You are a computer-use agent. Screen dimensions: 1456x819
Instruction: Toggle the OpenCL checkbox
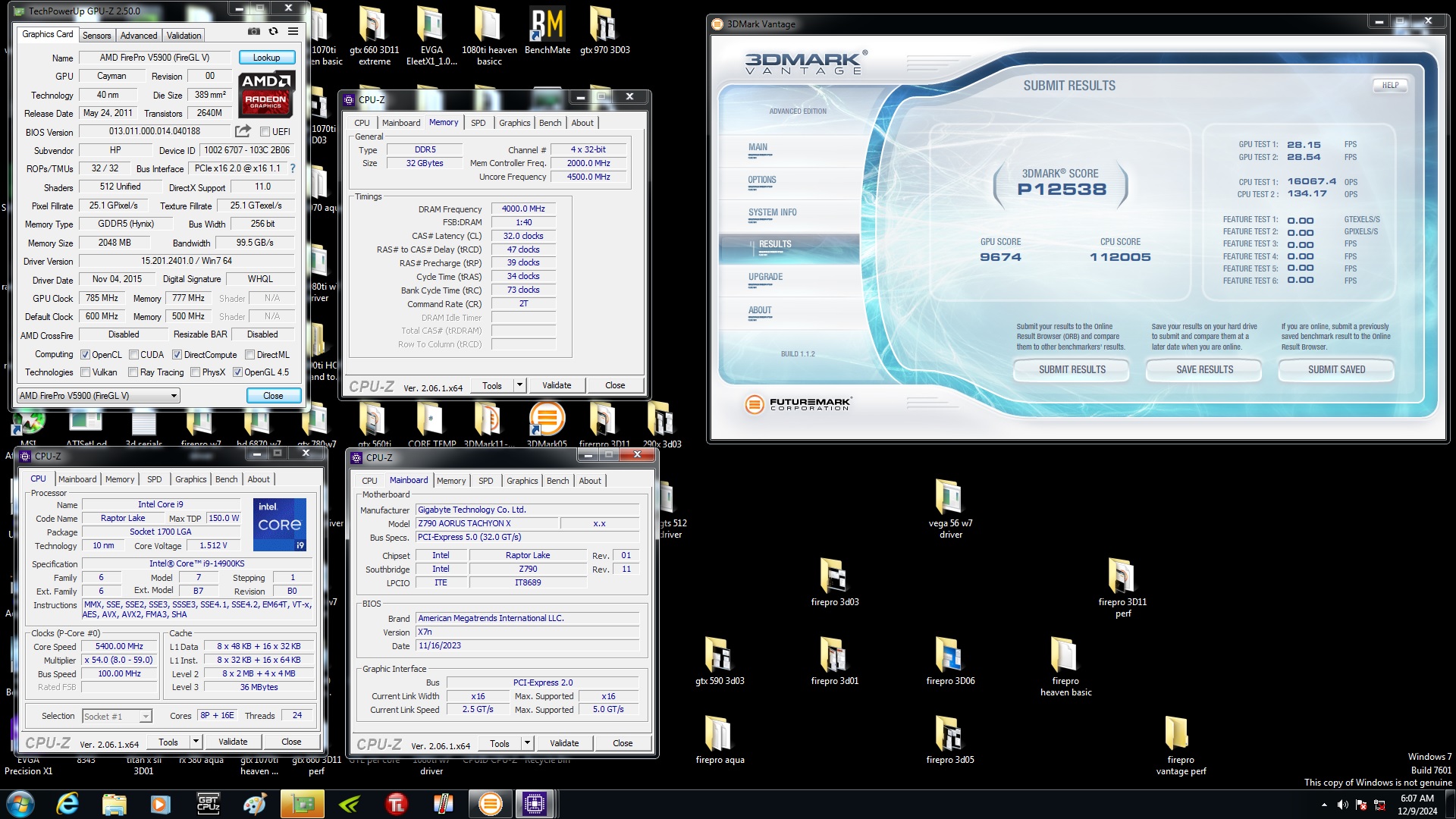click(x=86, y=354)
